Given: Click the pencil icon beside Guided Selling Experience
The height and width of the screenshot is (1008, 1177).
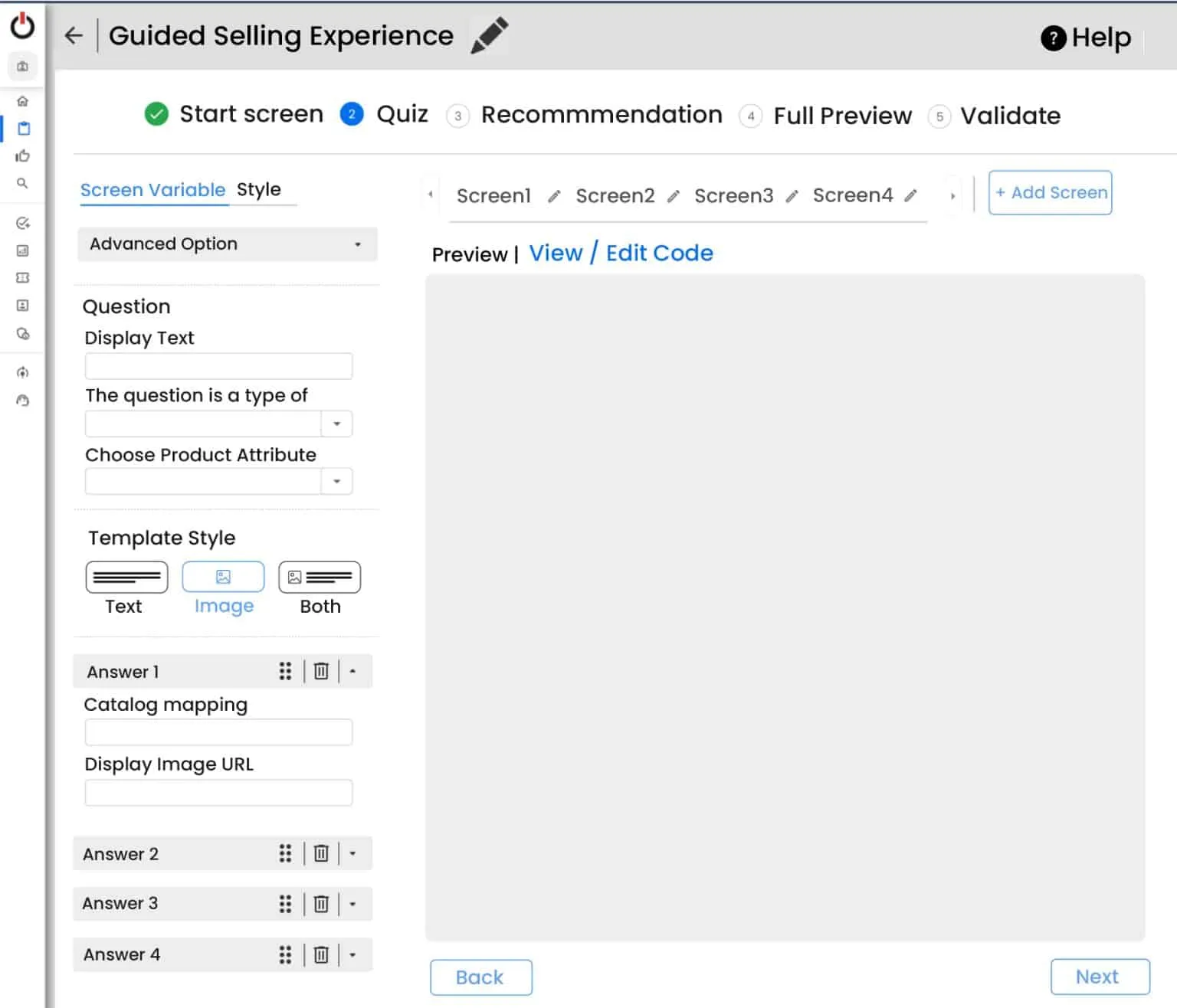Looking at the screenshot, I should (x=489, y=35).
